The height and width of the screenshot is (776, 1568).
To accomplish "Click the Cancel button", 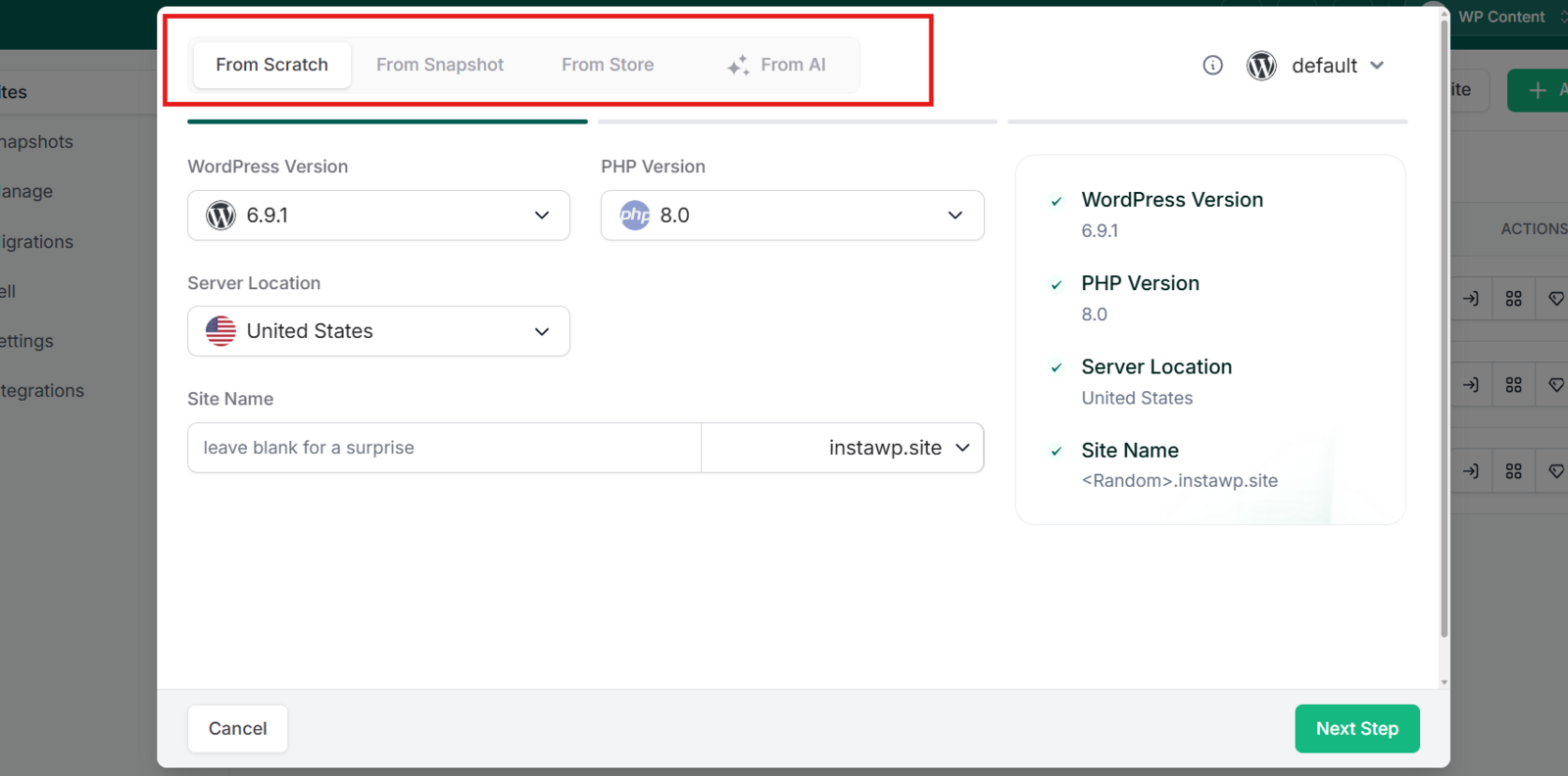I will coord(237,729).
